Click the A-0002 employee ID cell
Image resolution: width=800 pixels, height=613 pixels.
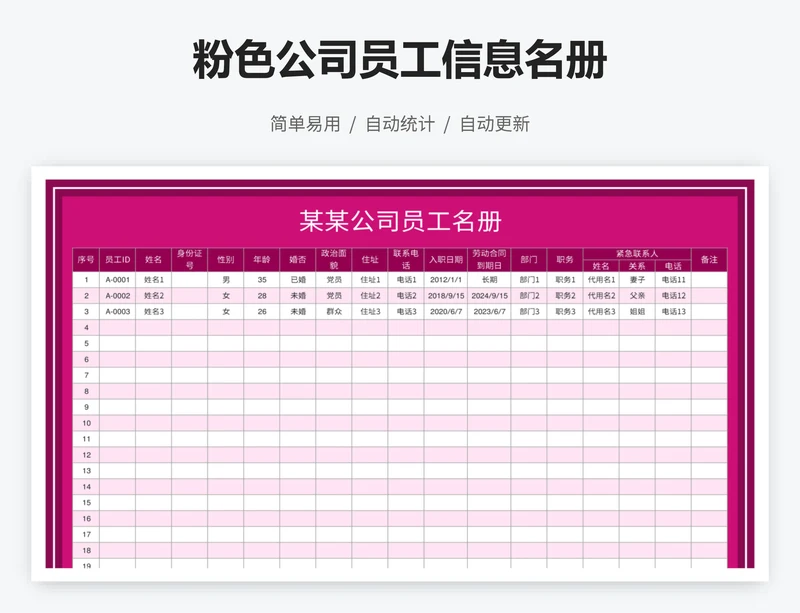coord(117,296)
